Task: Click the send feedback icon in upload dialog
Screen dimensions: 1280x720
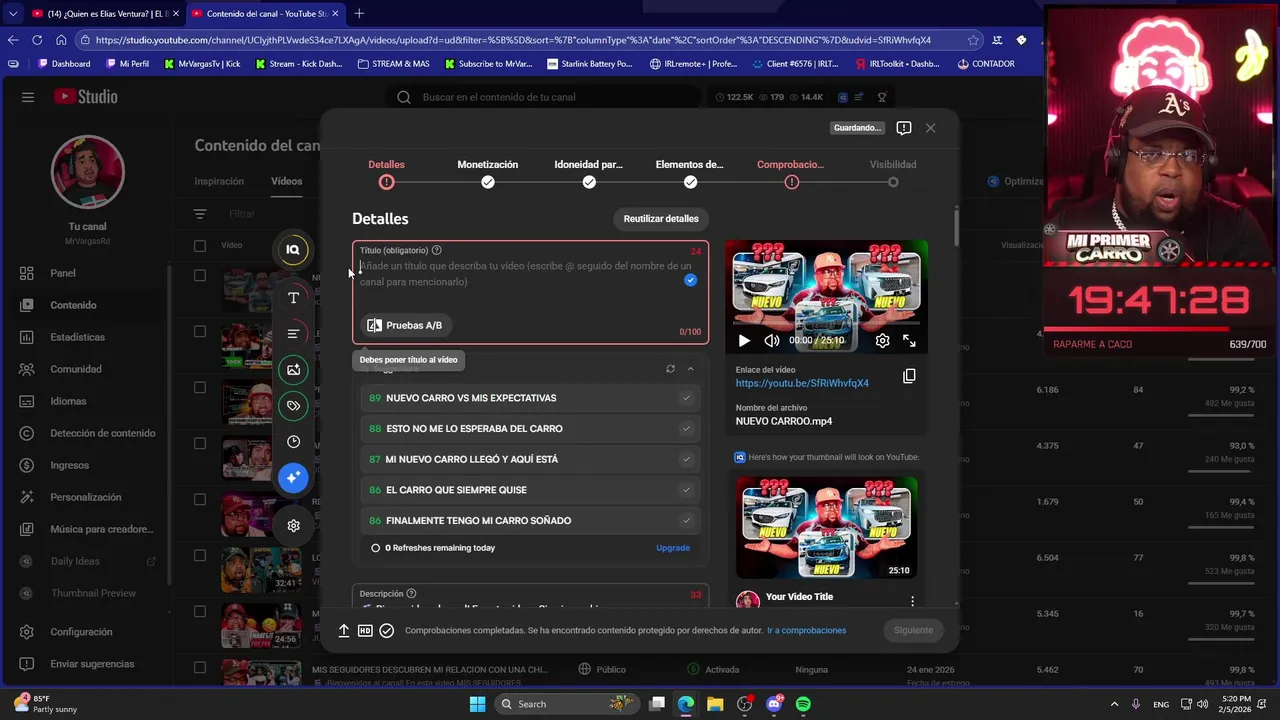Action: pos(903,128)
